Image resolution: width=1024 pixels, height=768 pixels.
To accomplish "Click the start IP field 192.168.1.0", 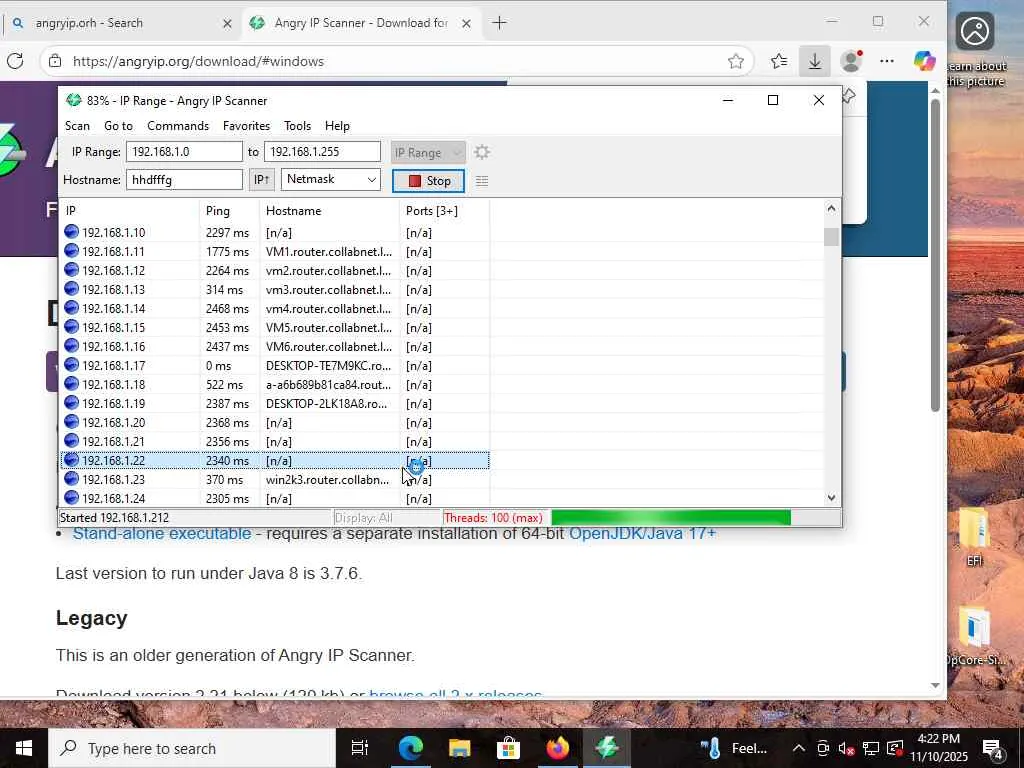I will coord(184,152).
